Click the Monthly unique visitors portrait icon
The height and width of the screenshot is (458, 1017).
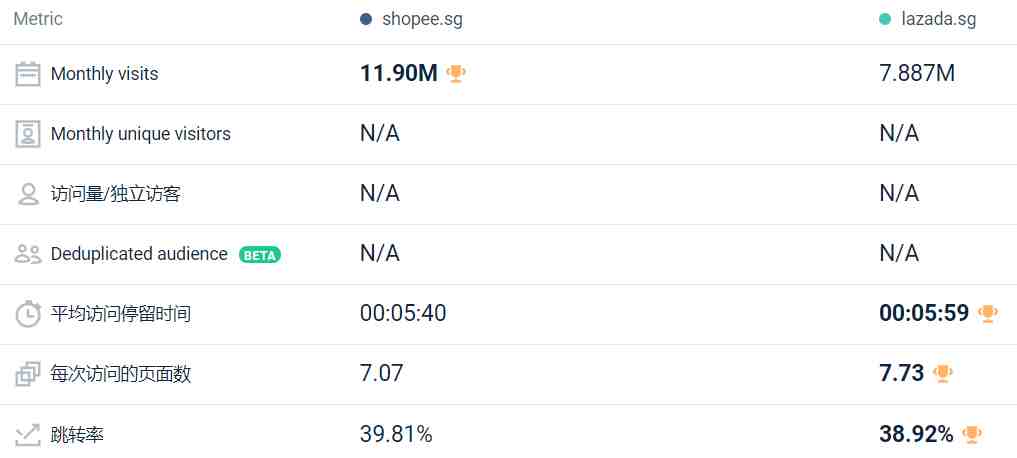(x=28, y=134)
